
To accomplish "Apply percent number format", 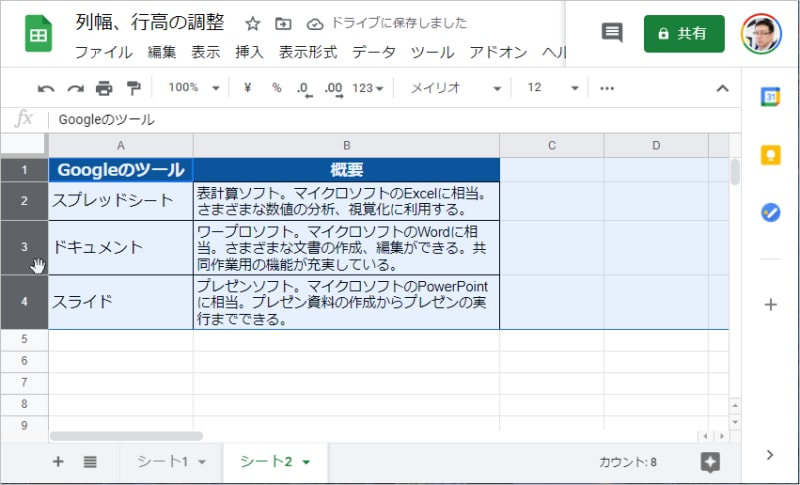I will pyautogui.click(x=277, y=88).
